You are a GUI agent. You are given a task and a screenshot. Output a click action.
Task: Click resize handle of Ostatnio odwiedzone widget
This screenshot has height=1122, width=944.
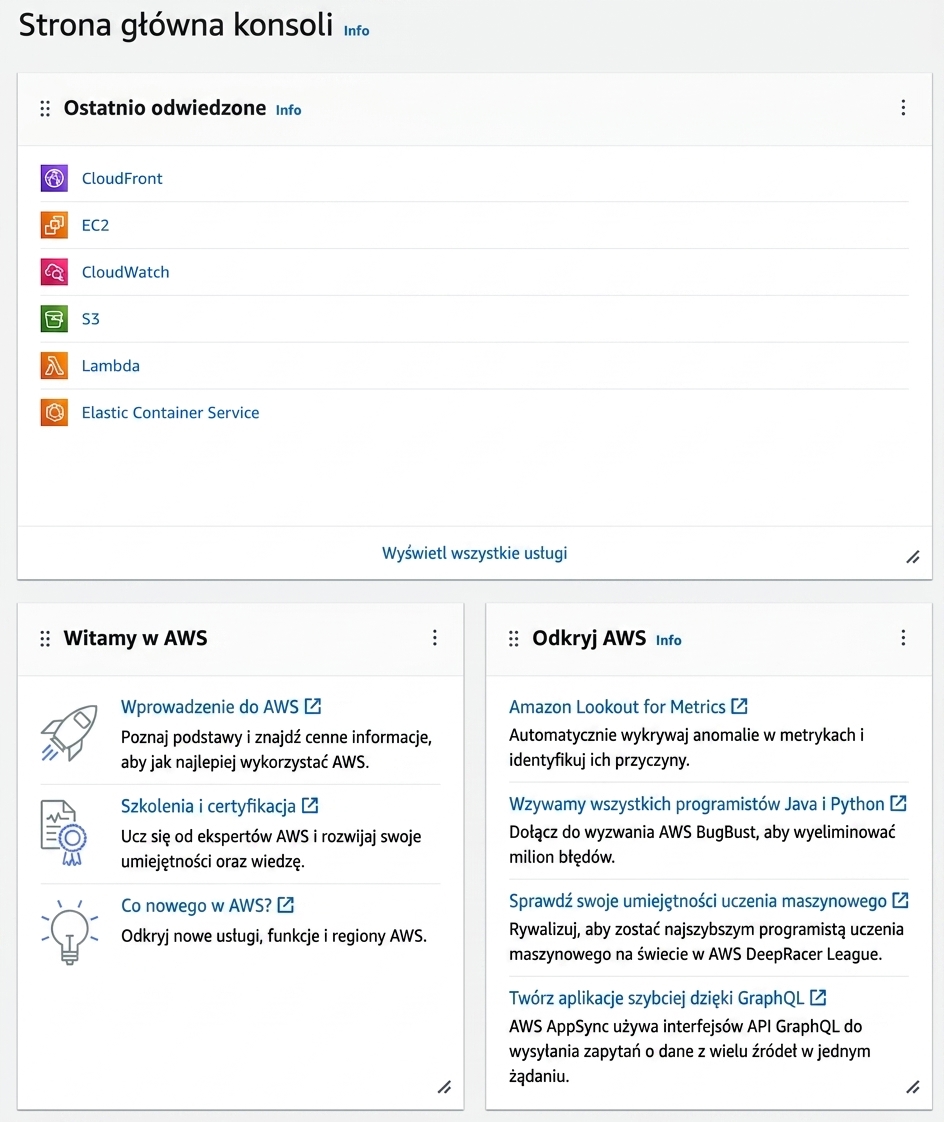(x=913, y=557)
